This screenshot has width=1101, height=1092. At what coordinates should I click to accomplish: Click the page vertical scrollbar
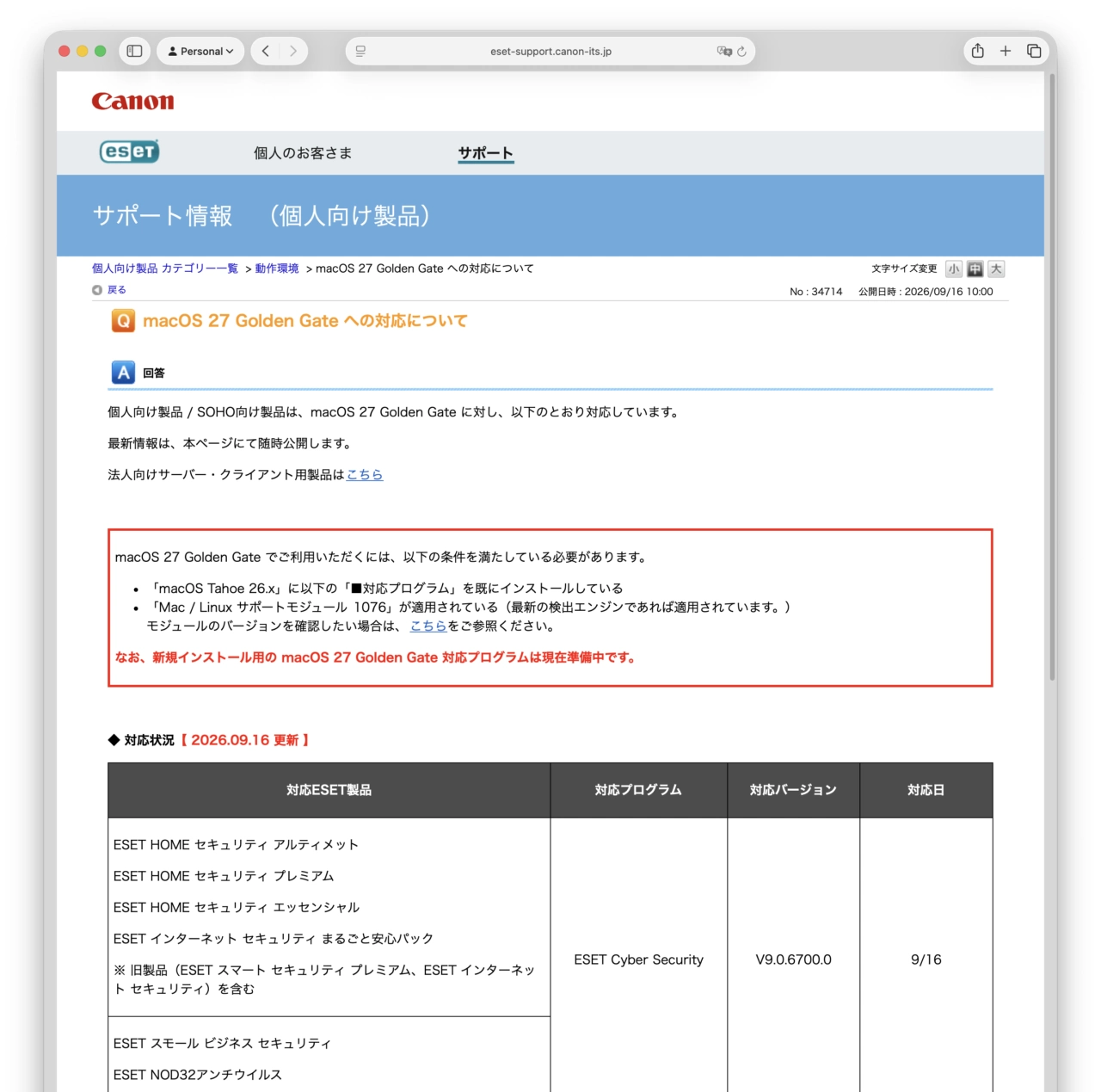click(x=1051, y=379)
